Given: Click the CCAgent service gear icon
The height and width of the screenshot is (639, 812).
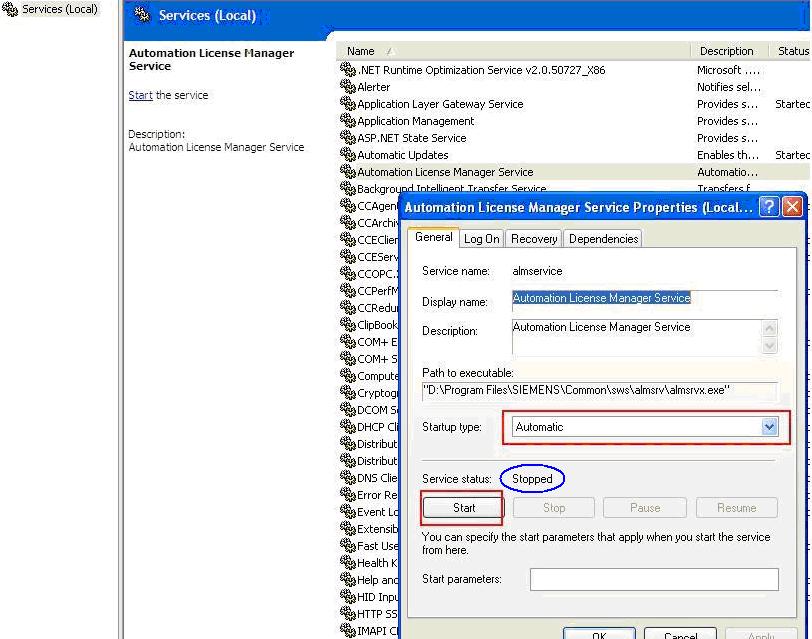Looking at the screenshot, I should pyautogui.click(x=347, y=206).
